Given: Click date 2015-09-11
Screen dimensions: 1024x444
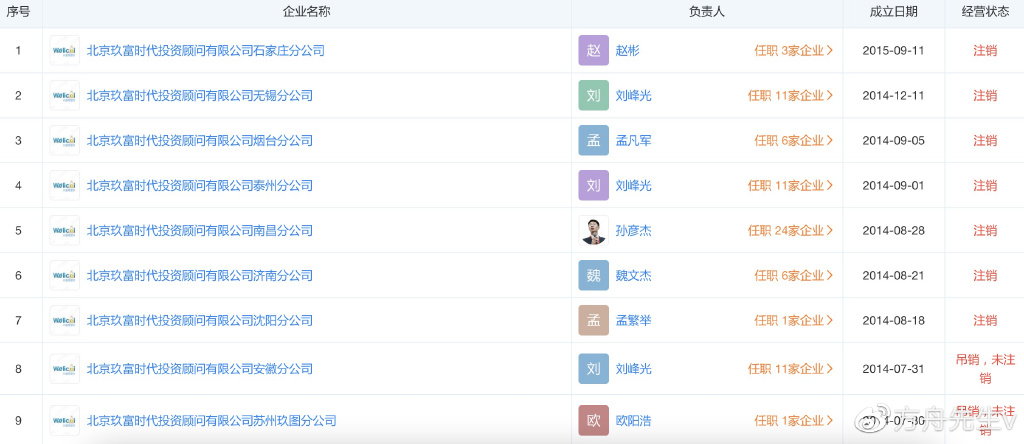Looking at the screenshot, I should point(893,50).
